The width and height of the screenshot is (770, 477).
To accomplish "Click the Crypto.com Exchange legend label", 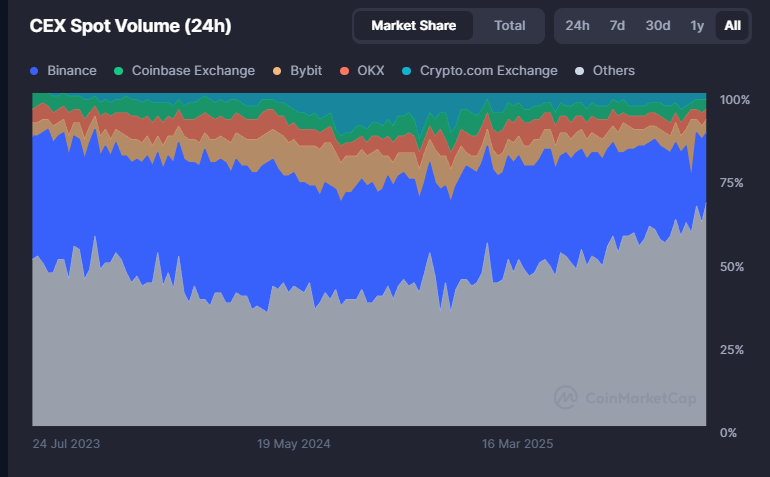I will (x=489, y=71).
